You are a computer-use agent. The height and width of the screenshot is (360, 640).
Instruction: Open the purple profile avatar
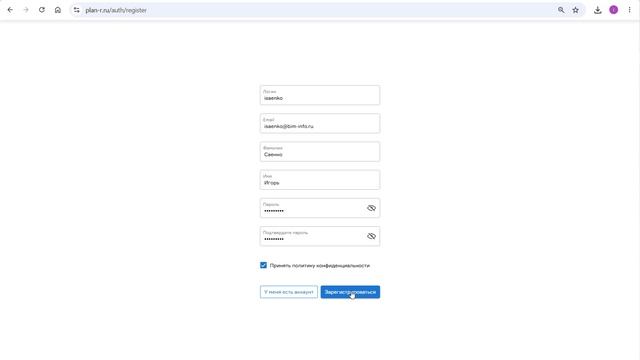tap(613, 10)
